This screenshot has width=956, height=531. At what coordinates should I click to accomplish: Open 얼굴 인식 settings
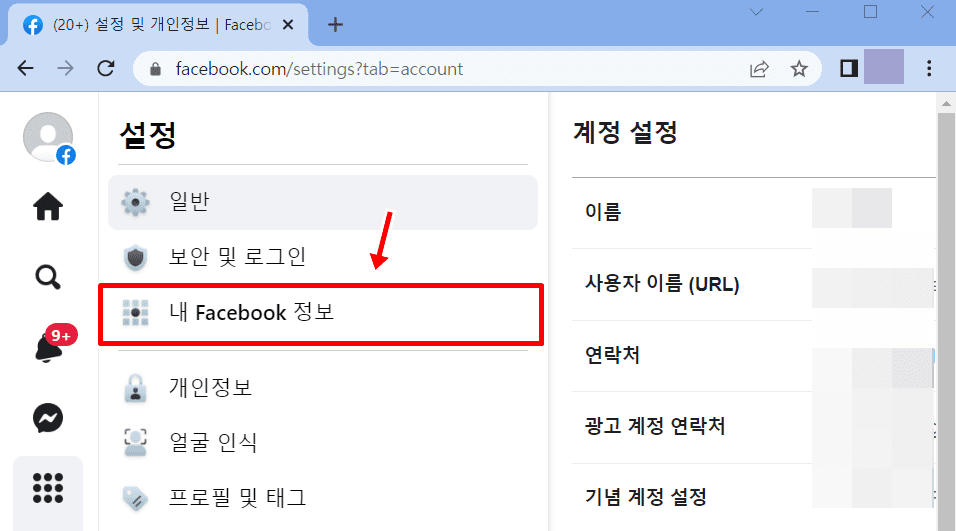323,443
